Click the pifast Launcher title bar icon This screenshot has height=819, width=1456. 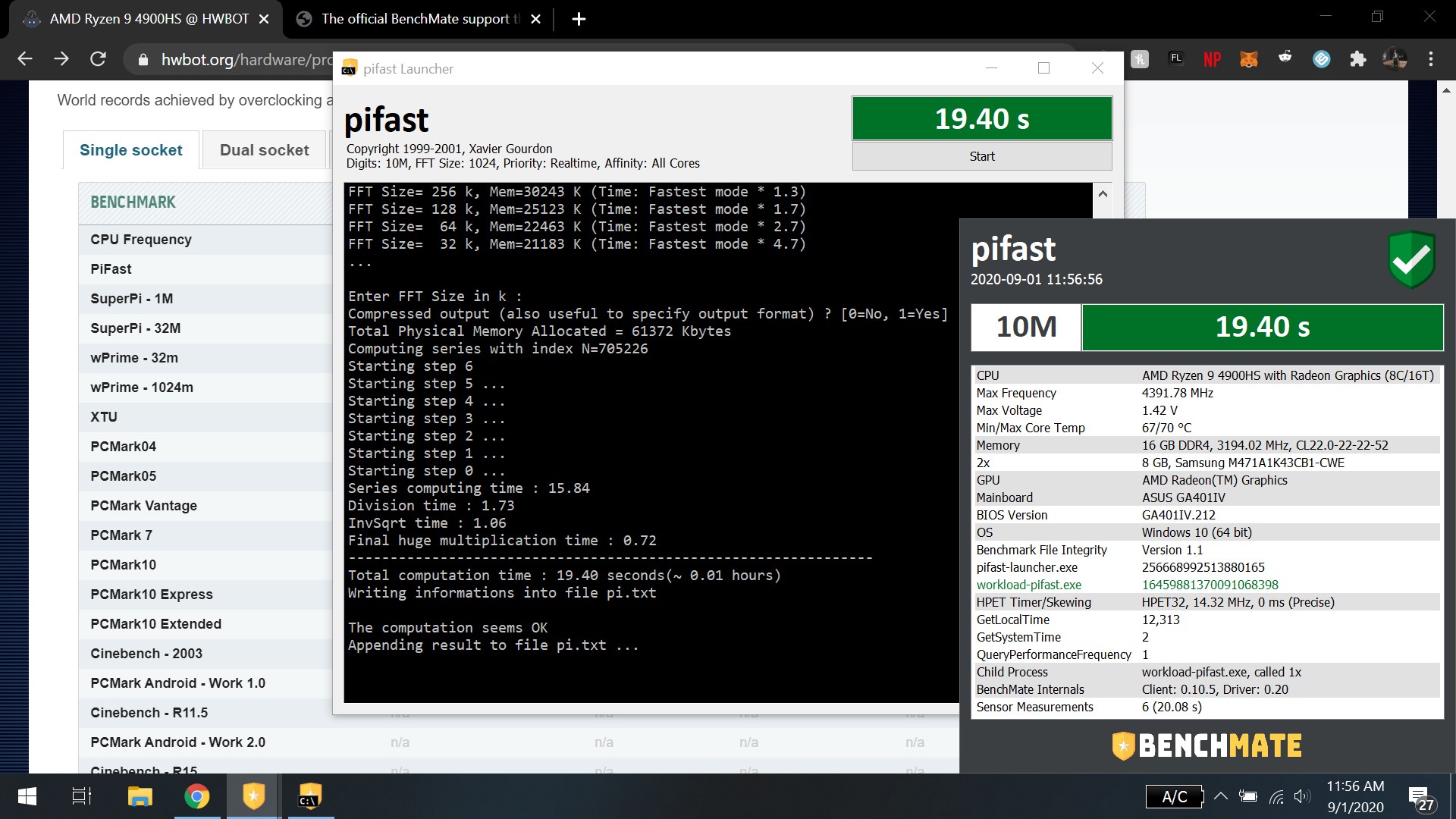pos(349,69)
